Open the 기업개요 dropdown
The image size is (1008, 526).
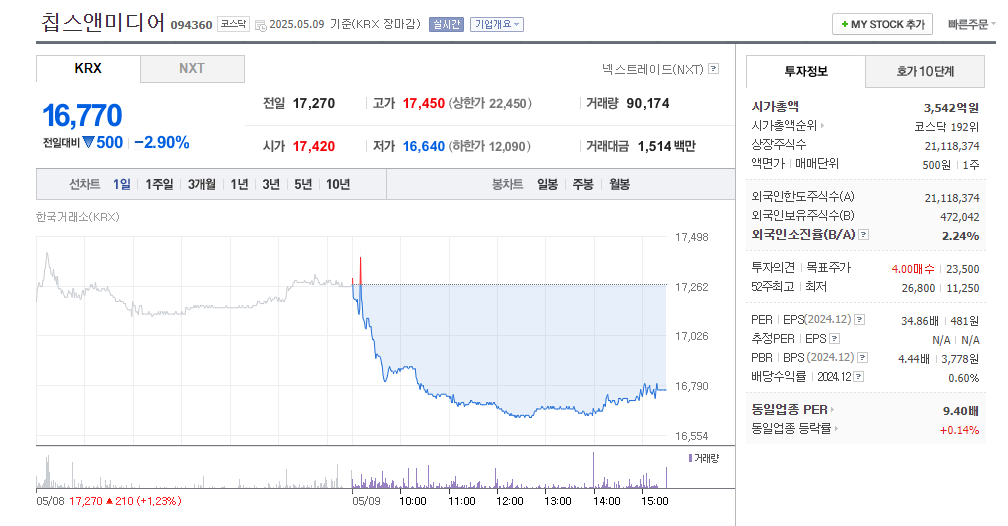tap(496, 24)
